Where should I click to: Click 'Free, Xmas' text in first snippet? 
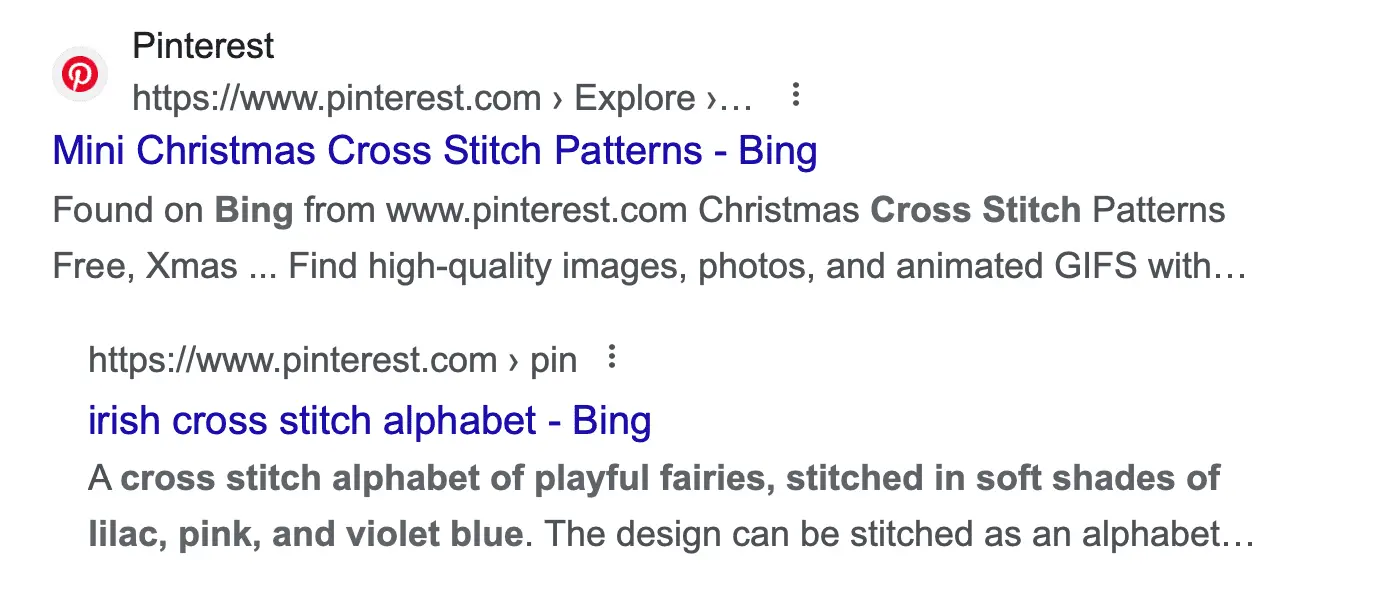click(x=144, y=267)
